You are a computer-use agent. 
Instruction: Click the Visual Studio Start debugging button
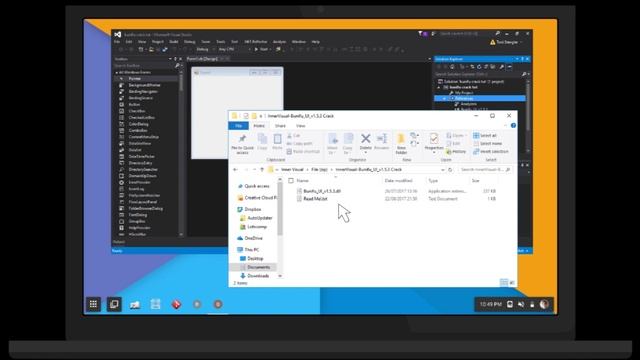tap(262, 49)
